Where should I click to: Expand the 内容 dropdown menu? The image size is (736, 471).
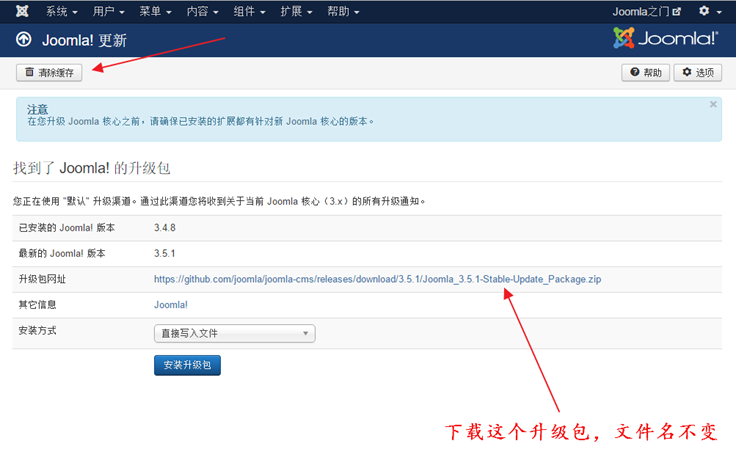pyautogui.click(x=203, y=11)
